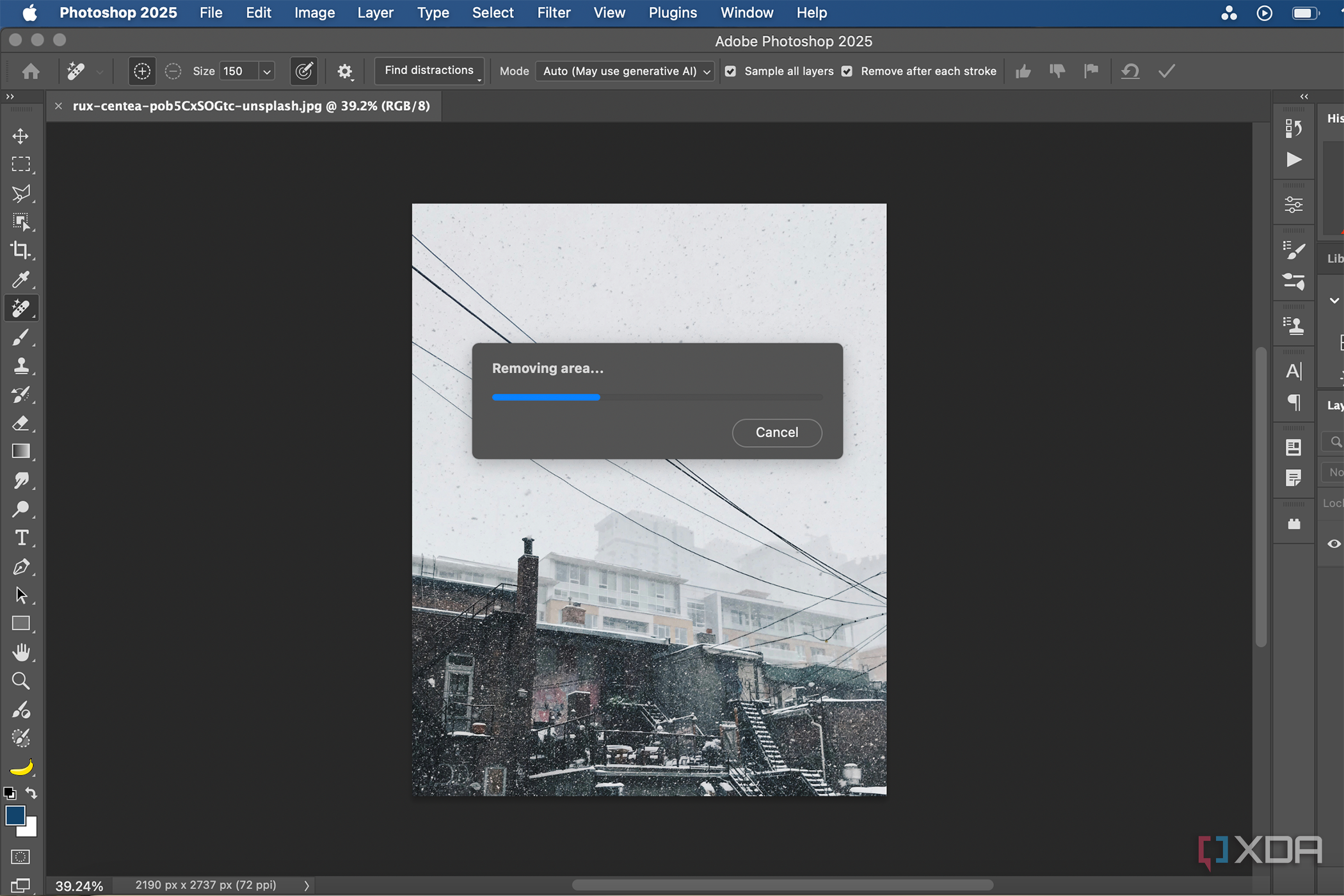Toggle layer visibility eye icon

pyautogui.click(x=1334, y=544)
